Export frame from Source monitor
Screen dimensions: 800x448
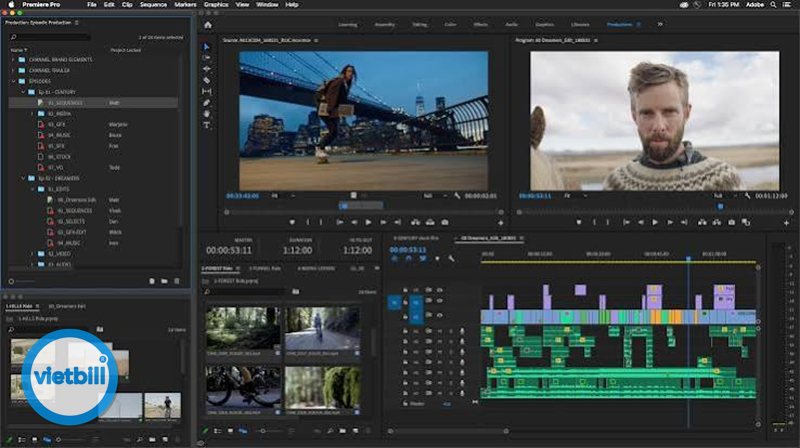pos(445,222)
